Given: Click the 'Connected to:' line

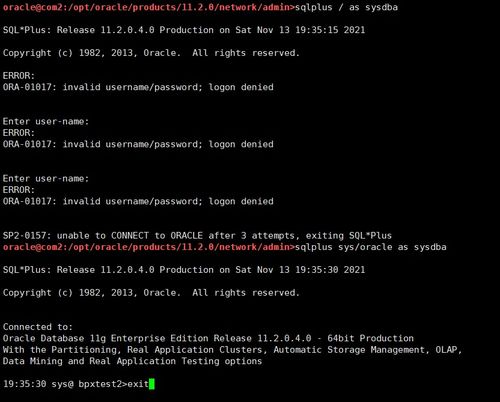Looking at the screenshot, I should tap(38, 327).
